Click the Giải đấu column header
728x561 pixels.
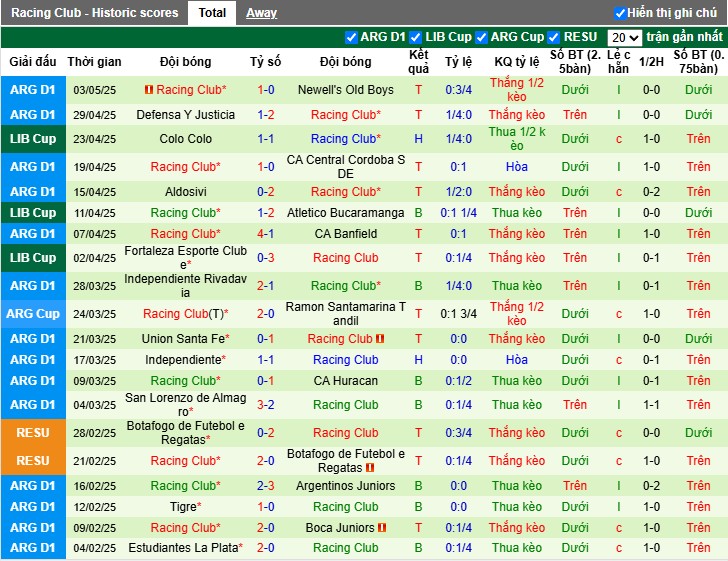point(33,62)
